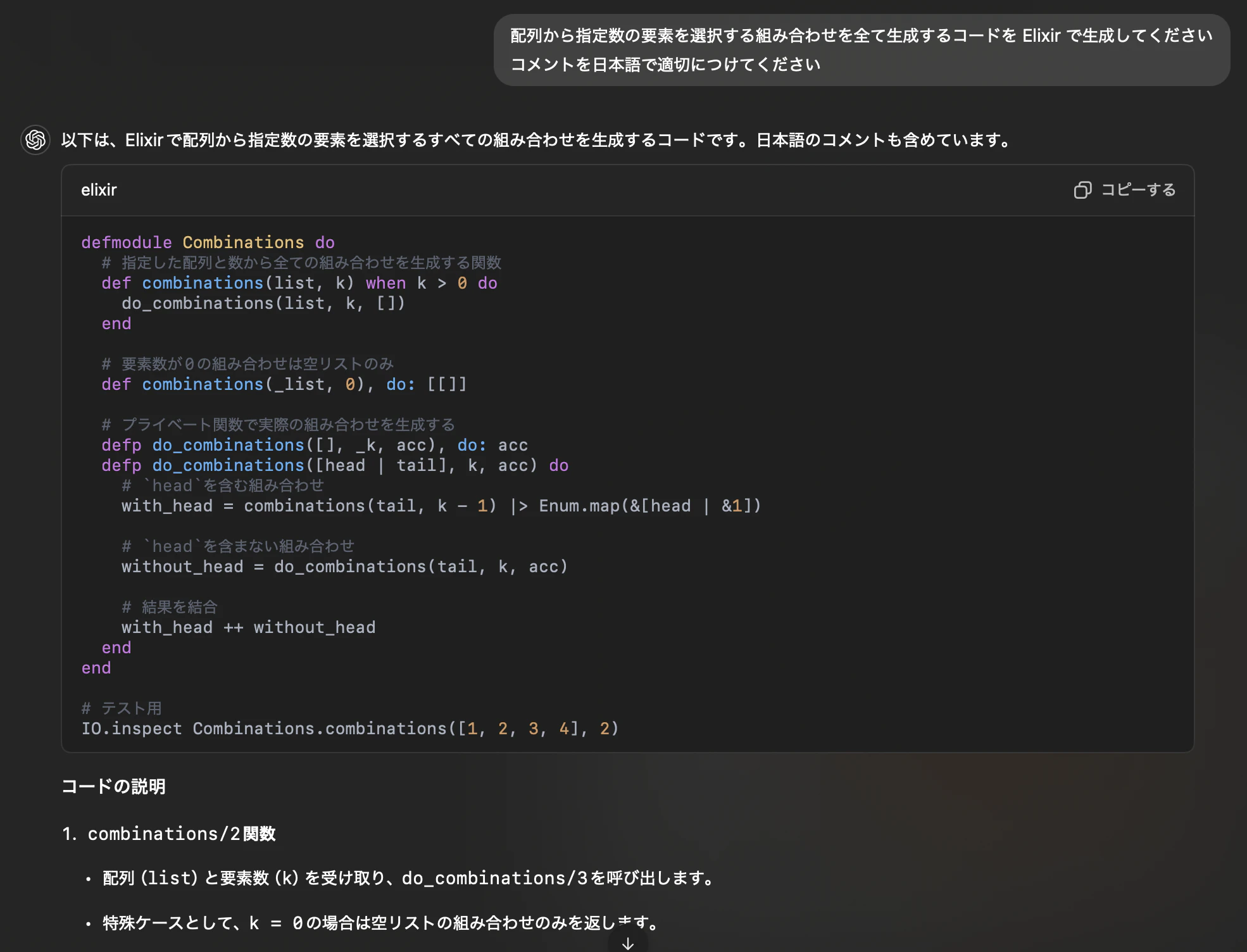Click the assistant intro sentence starting '以下は、Elixir'
The width and height of the screenshot is (1247, 952).
(539, 140)
